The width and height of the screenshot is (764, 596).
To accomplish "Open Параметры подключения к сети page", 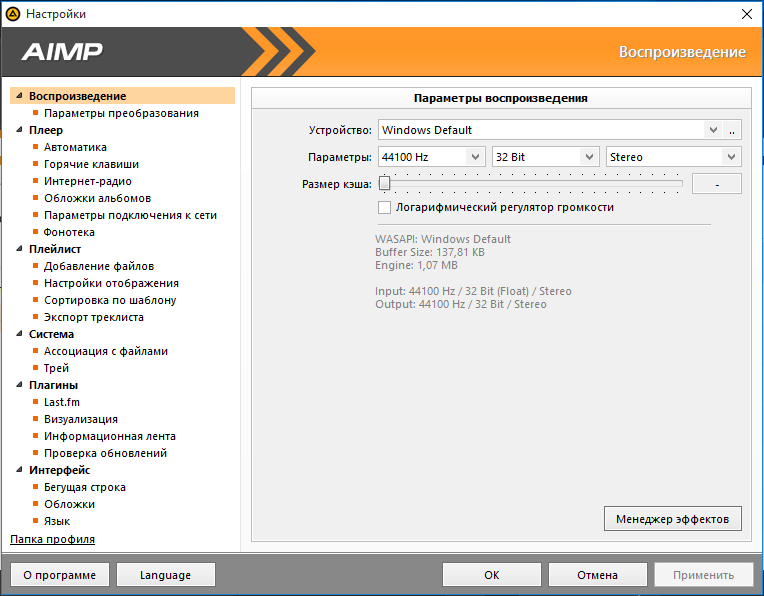I will coord(130,215).
